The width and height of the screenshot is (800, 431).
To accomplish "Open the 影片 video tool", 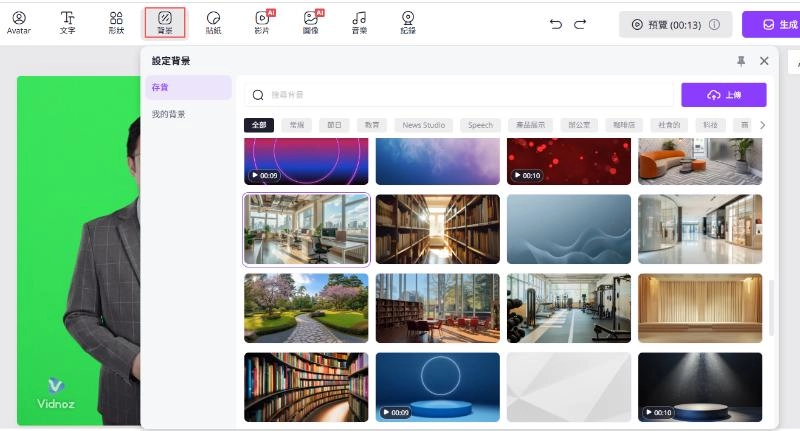I will pos(262,22).
